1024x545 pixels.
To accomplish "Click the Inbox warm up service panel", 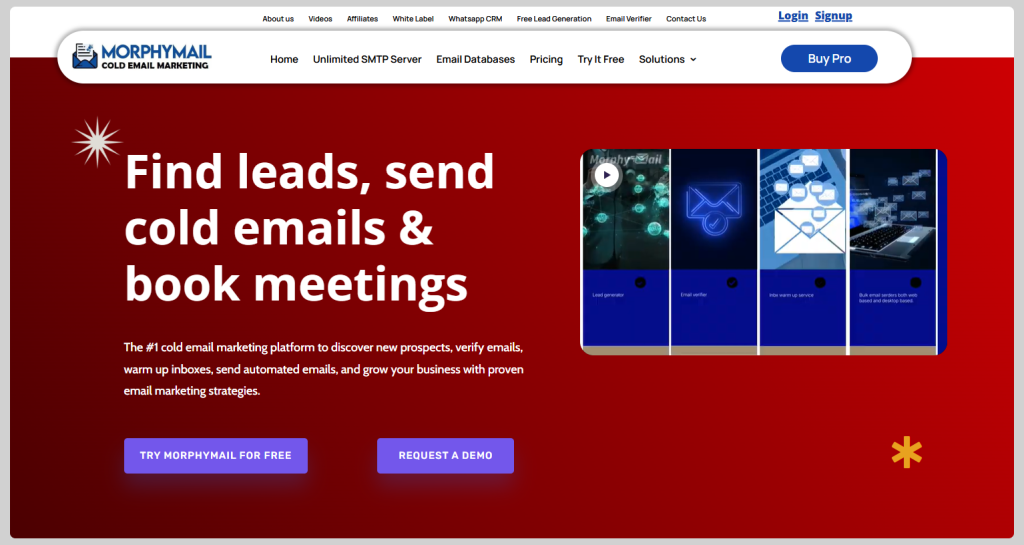I will click(803, 252).
